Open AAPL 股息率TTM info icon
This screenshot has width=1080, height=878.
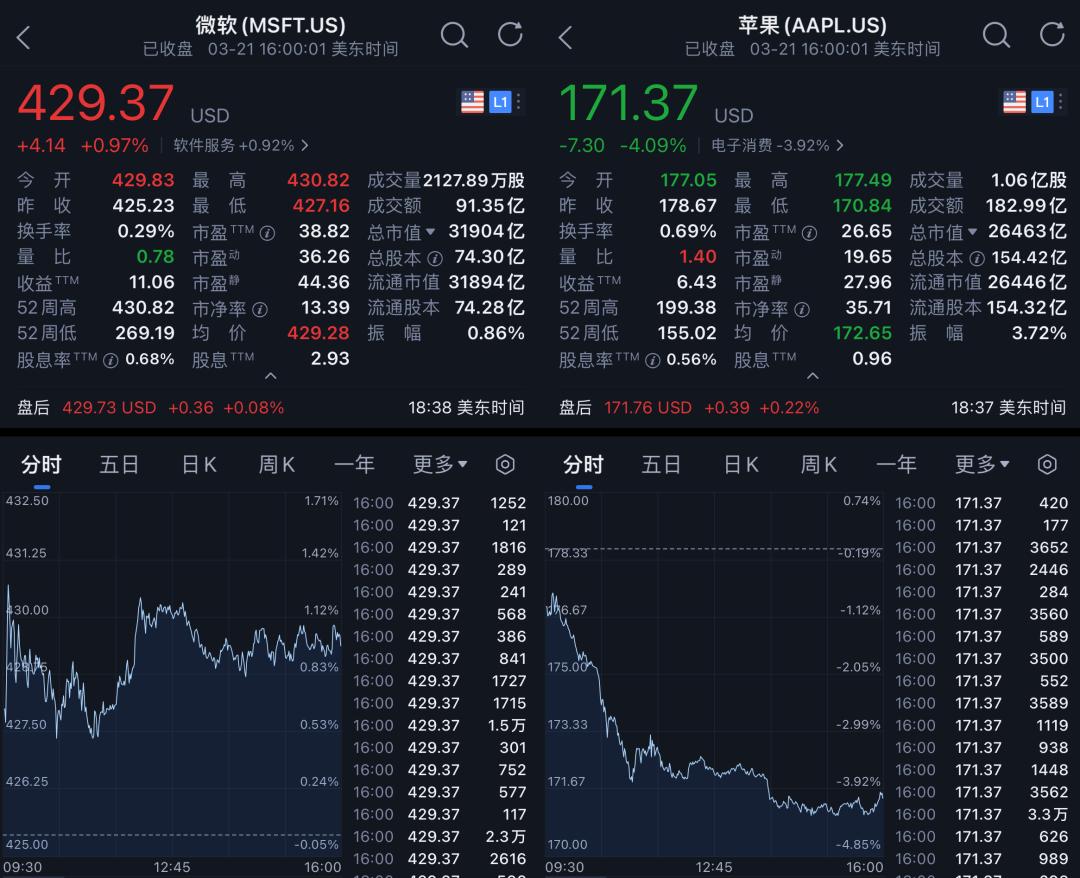click(x=652, y=361)
